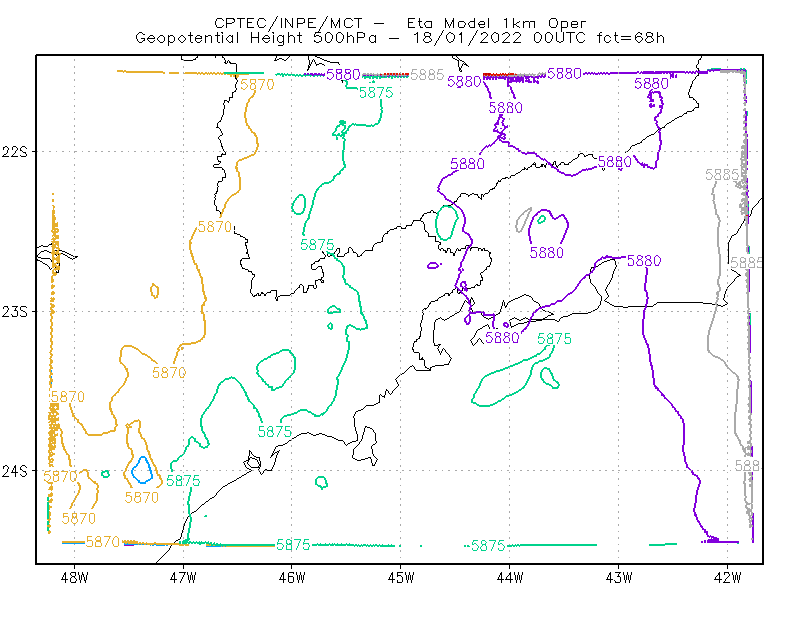Click the 43W longitude label
This screenshot has height=618, width=800.
(x=618, y=577)
